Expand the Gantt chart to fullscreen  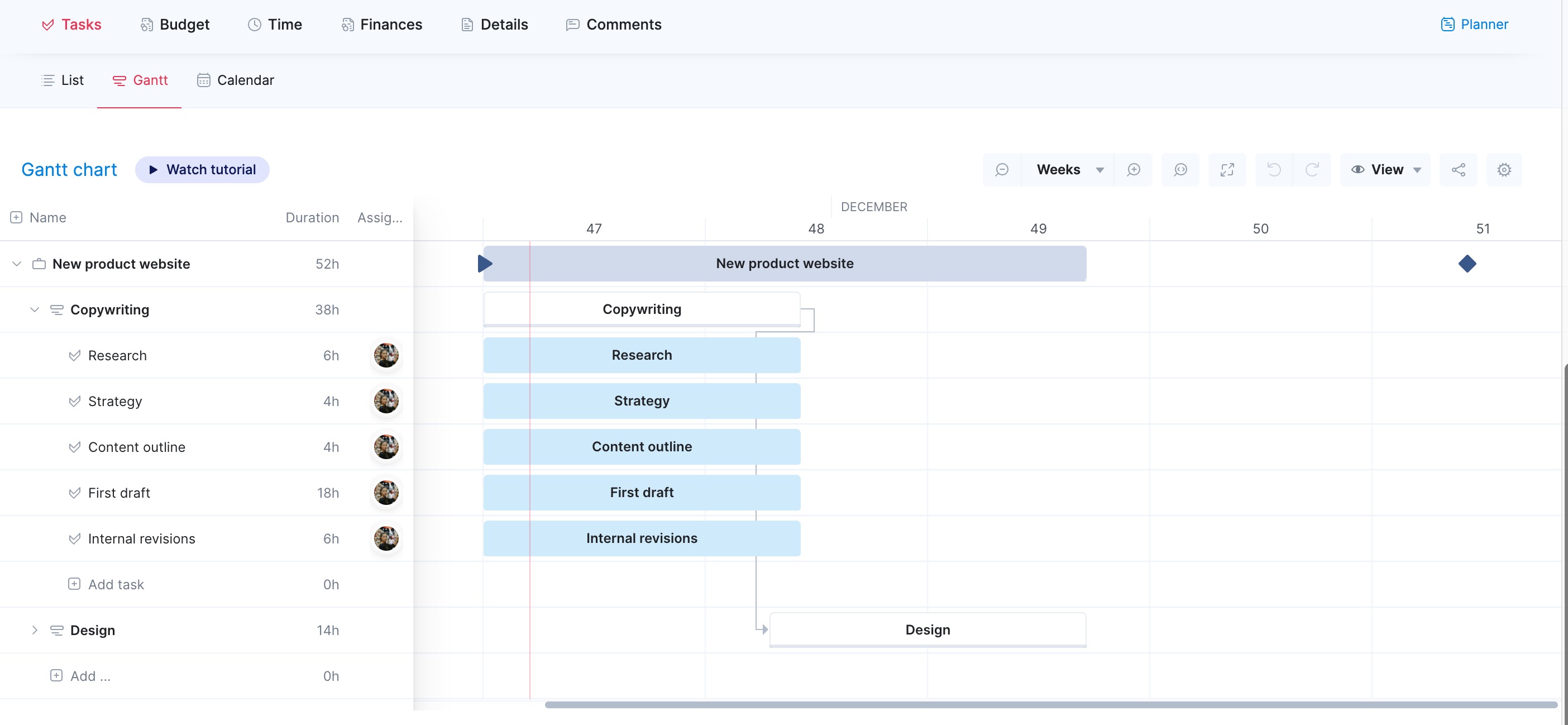pos(1227,169)
